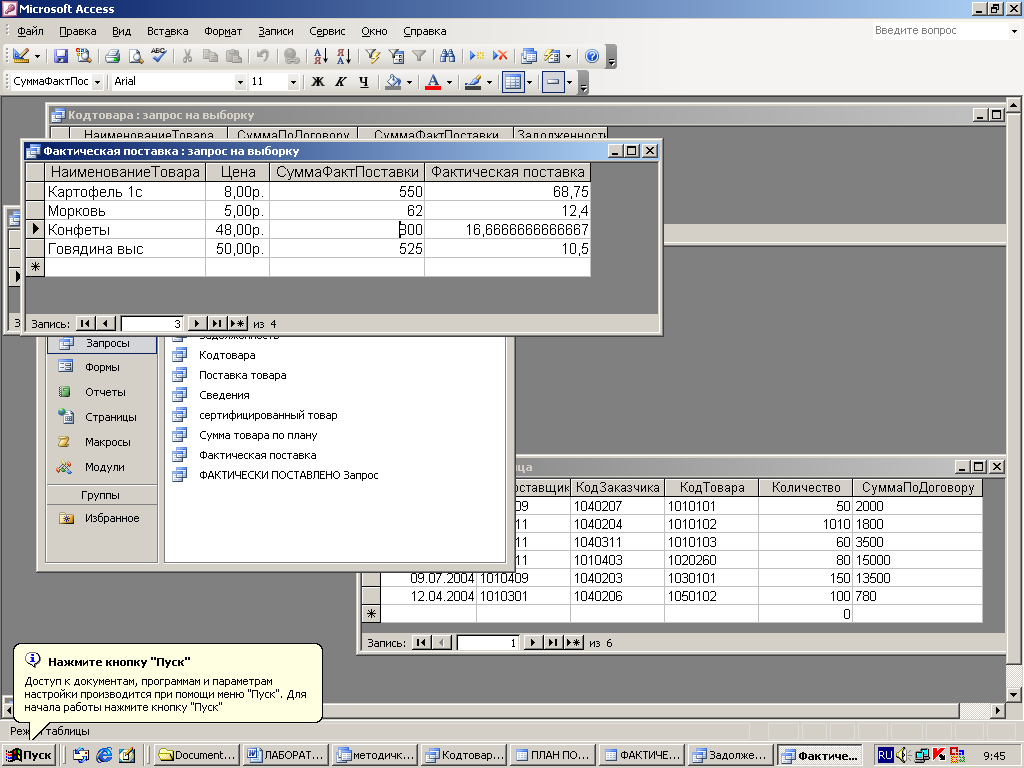Screen dimensions: 1024x768
Task: Click column header Цена
Action: [x=238, y=172]
